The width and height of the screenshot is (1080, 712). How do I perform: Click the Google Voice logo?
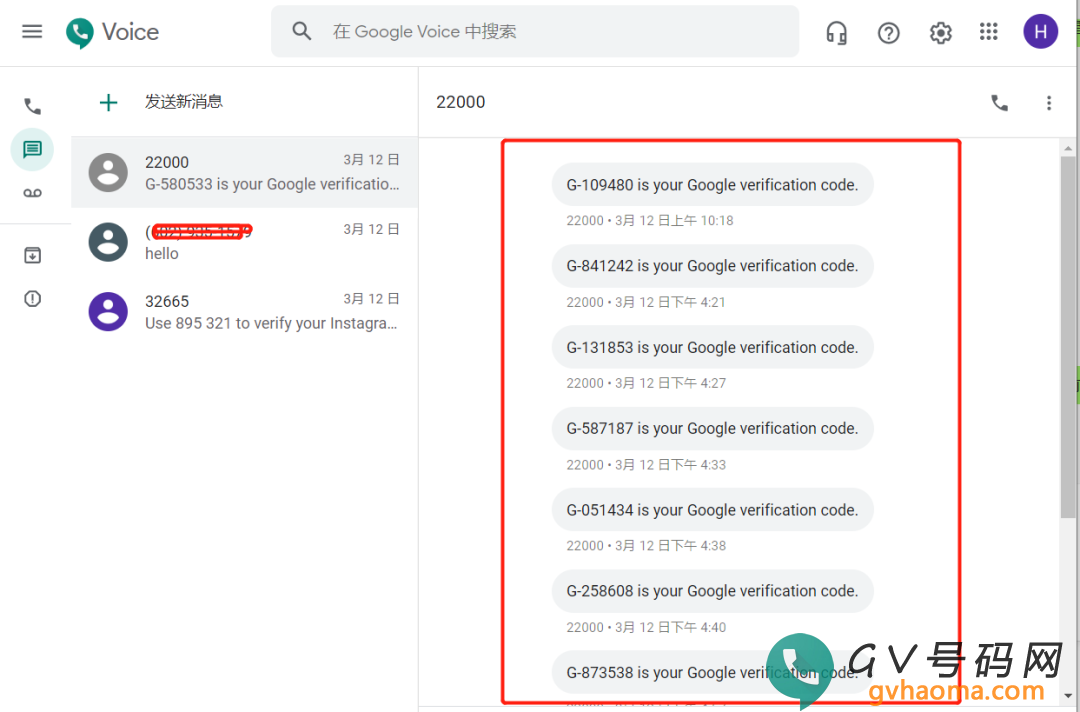(x=113, y=32)
